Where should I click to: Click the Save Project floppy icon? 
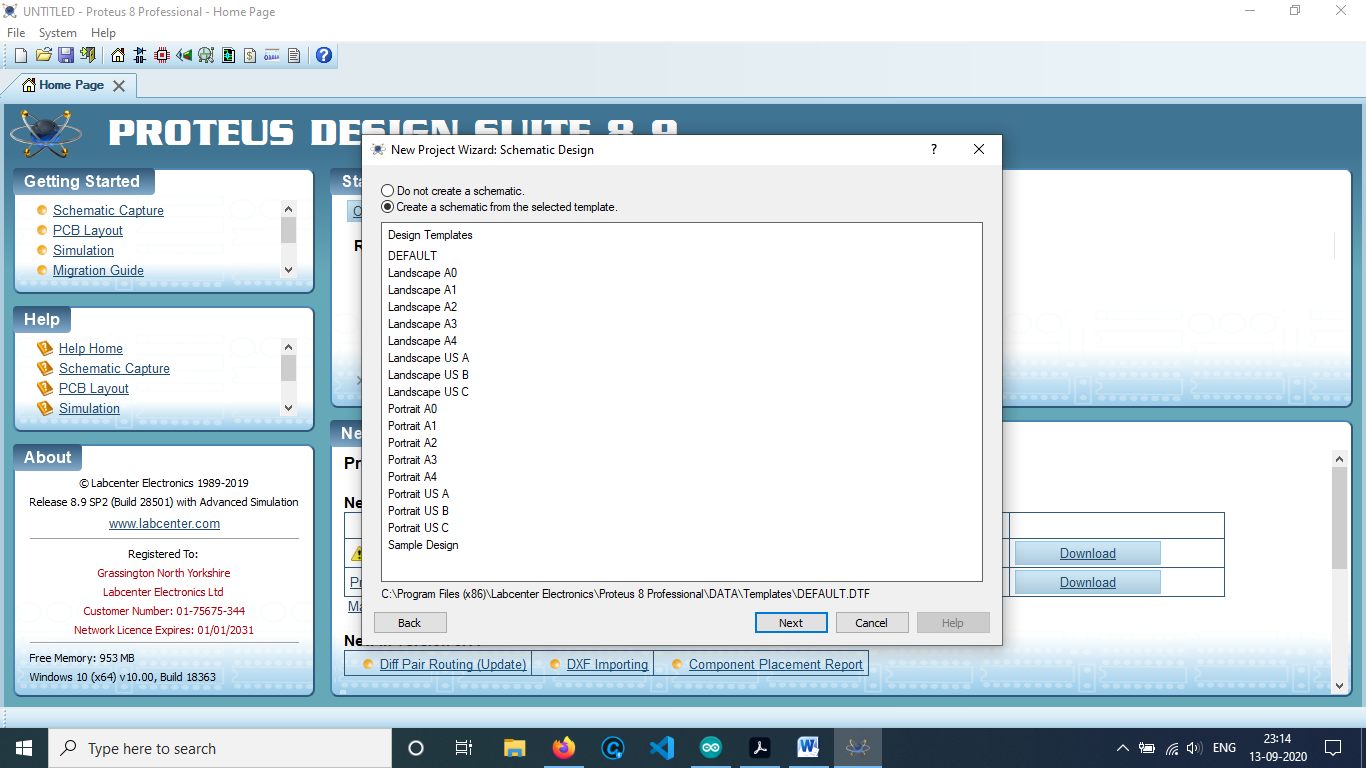tap(65, 55)
